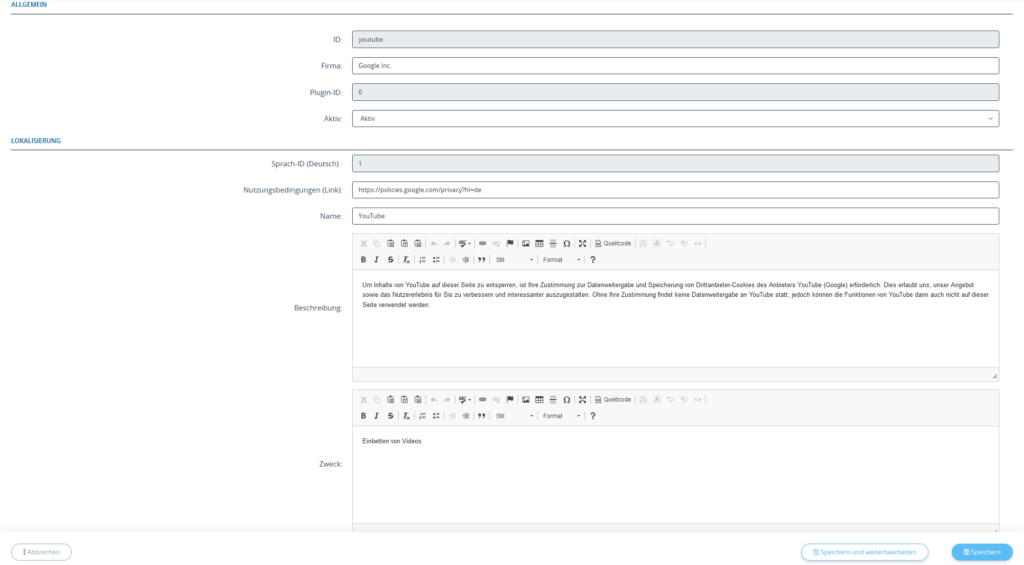Maximize the Beschreibung editor
The height and width of the screenshot is (565, 1024).
pos(583,244)
